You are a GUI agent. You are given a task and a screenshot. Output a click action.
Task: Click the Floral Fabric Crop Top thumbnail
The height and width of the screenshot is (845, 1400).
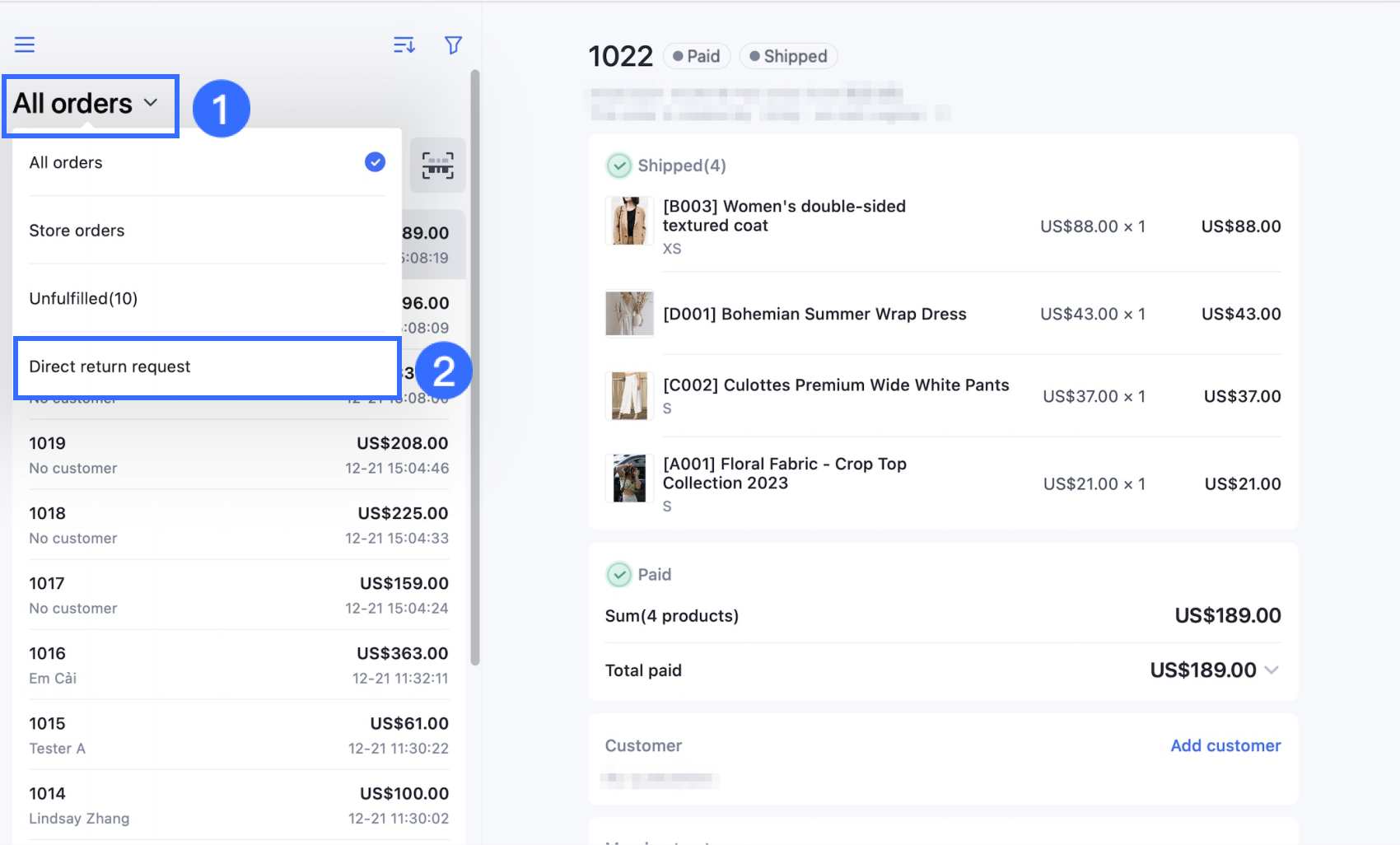point(629,479)
